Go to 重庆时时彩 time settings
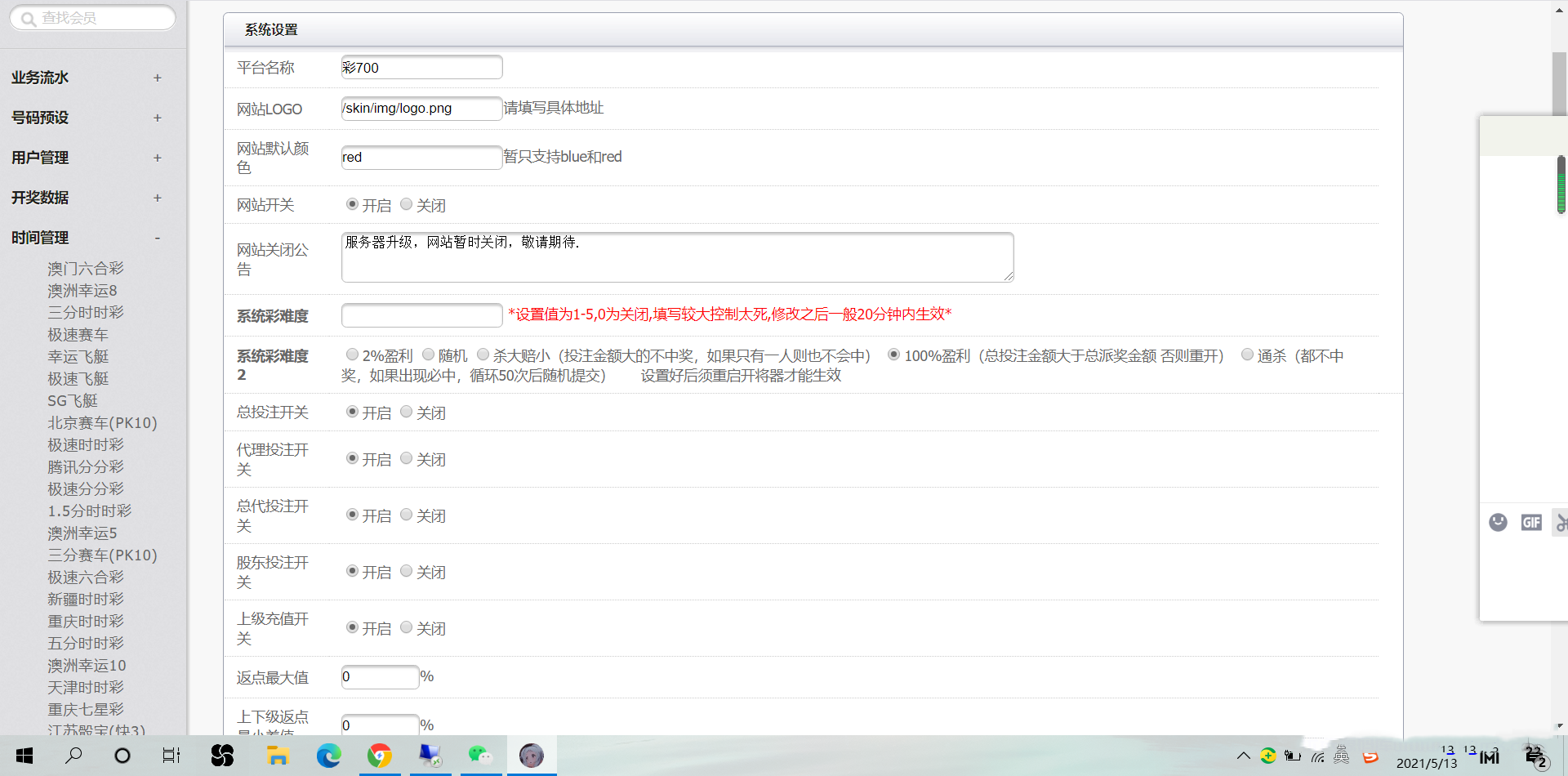 (86, 622)
